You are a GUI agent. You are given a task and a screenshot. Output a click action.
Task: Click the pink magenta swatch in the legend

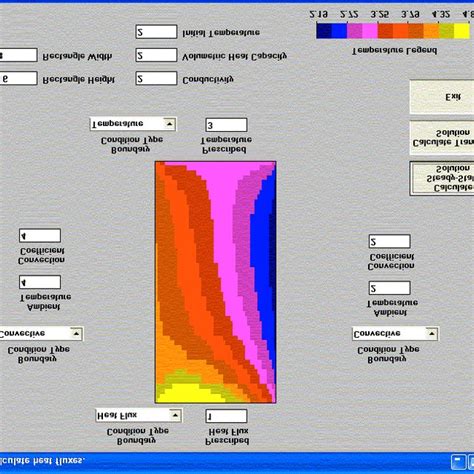pyautogui.click(x=370, y=31)
